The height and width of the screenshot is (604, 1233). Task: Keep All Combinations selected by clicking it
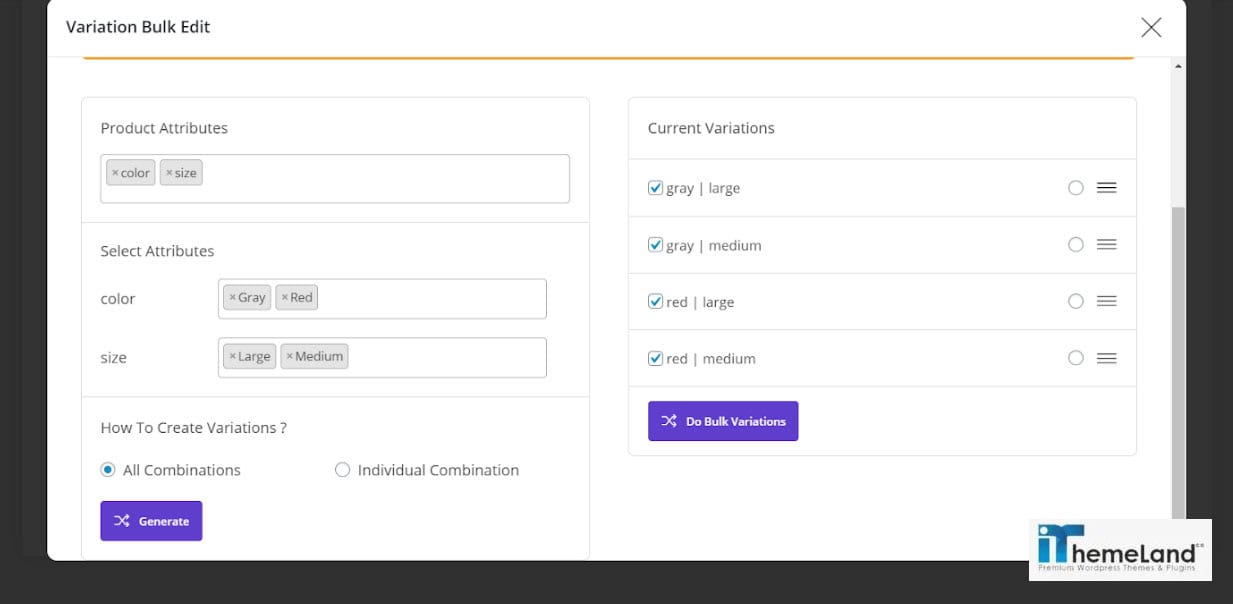tap(108, 469)
